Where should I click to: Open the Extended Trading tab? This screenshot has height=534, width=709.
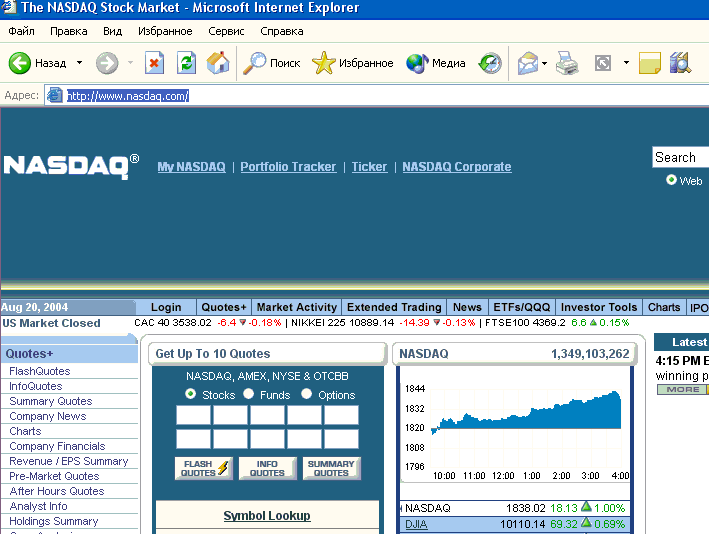pos(394,307)
